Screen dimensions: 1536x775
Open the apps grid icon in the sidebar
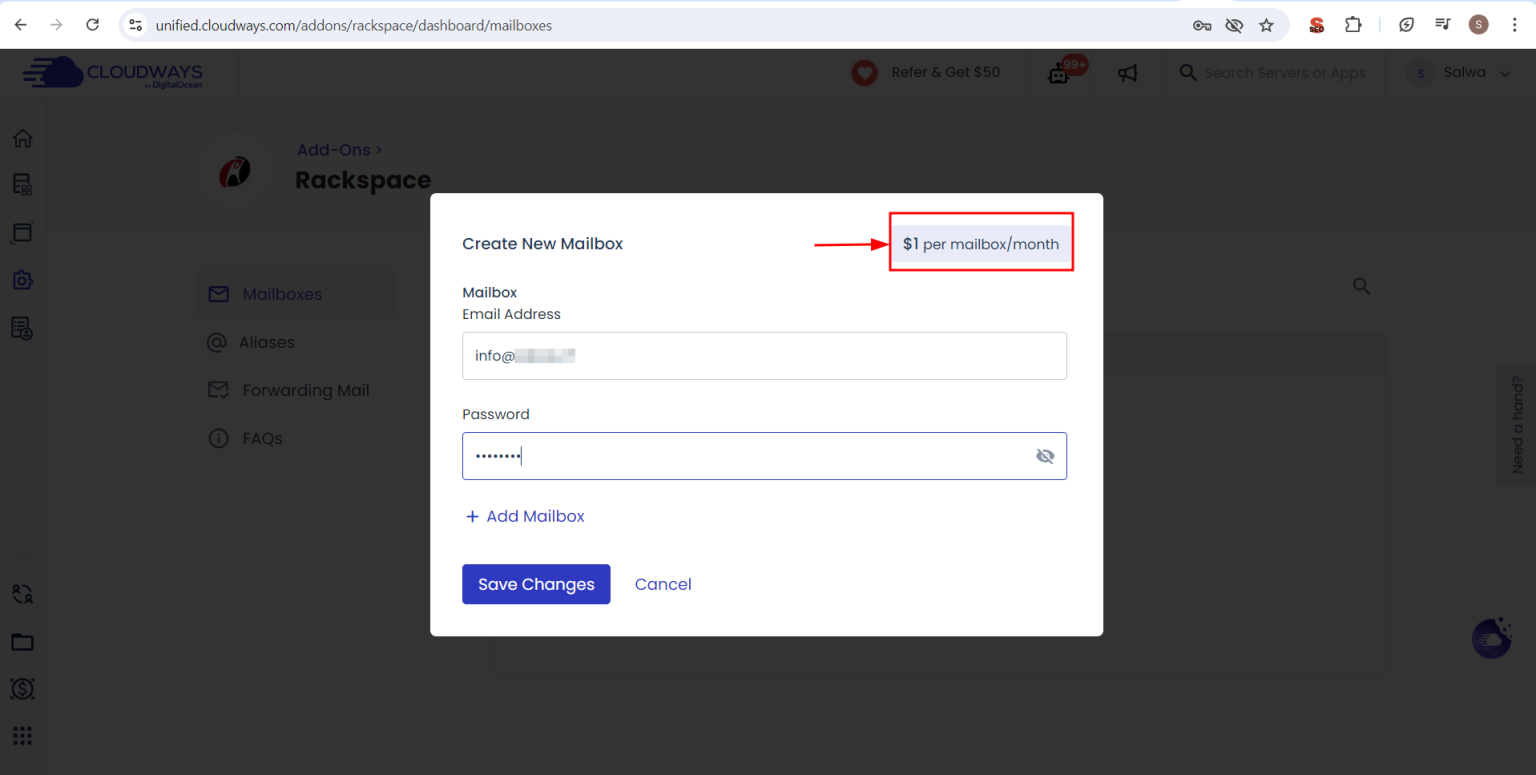pyautogui.click(x=22, y=736)
